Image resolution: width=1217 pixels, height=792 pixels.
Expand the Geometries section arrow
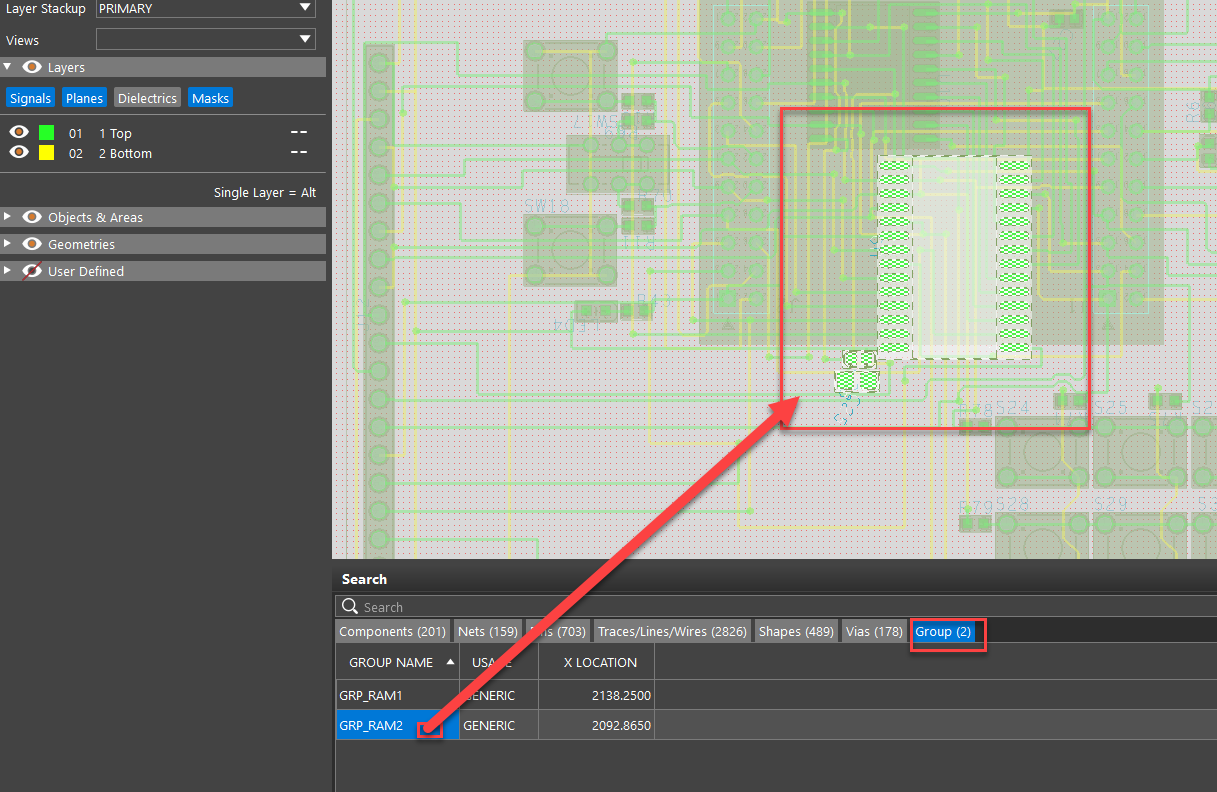8,244
